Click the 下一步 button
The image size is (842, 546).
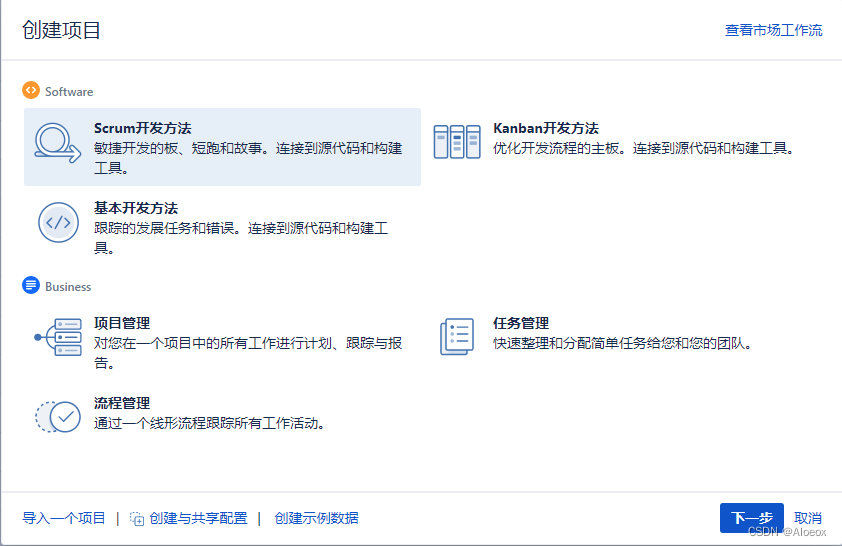[752, 518]
